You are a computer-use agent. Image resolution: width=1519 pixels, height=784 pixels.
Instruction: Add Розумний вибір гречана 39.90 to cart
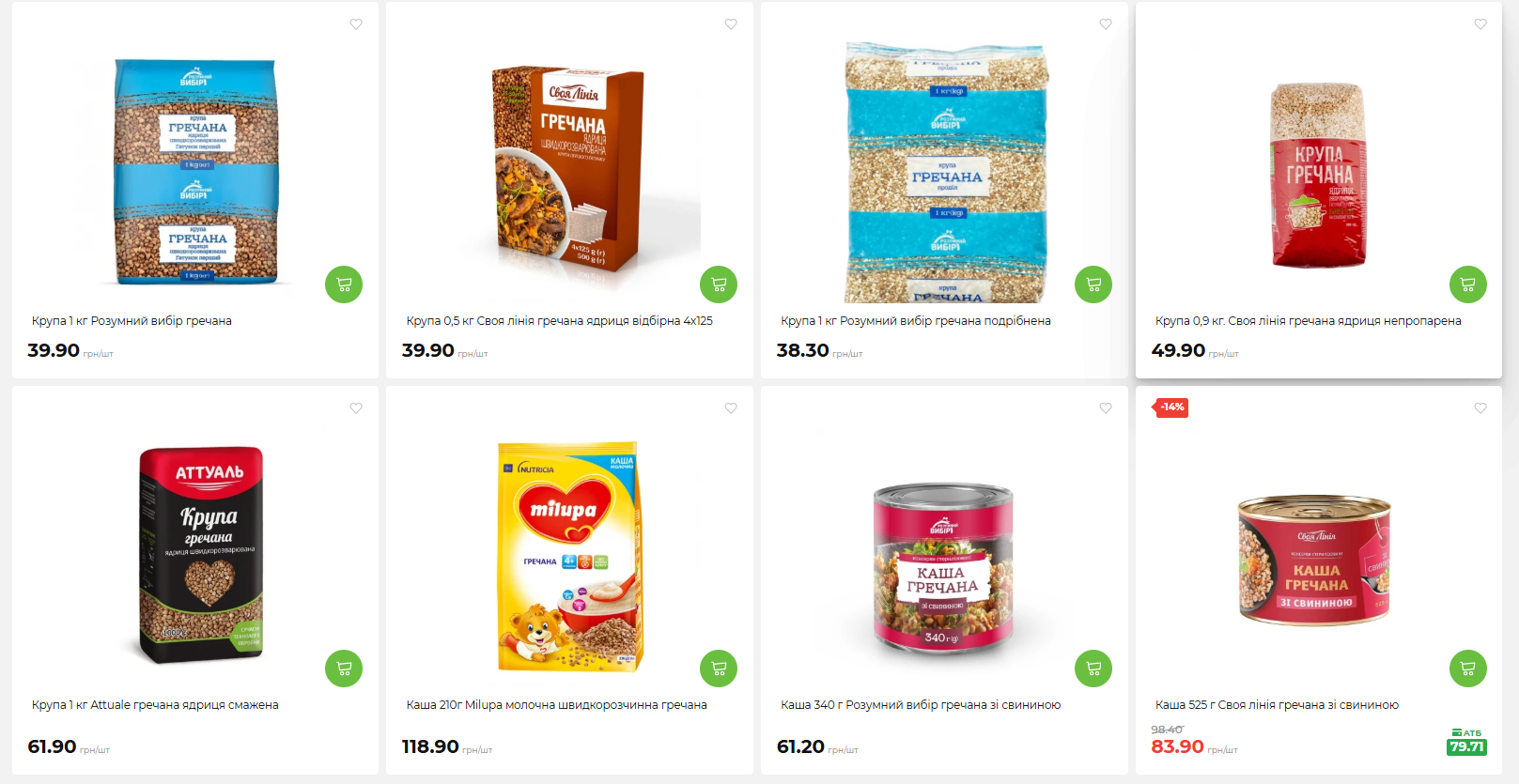pos(344,284)
